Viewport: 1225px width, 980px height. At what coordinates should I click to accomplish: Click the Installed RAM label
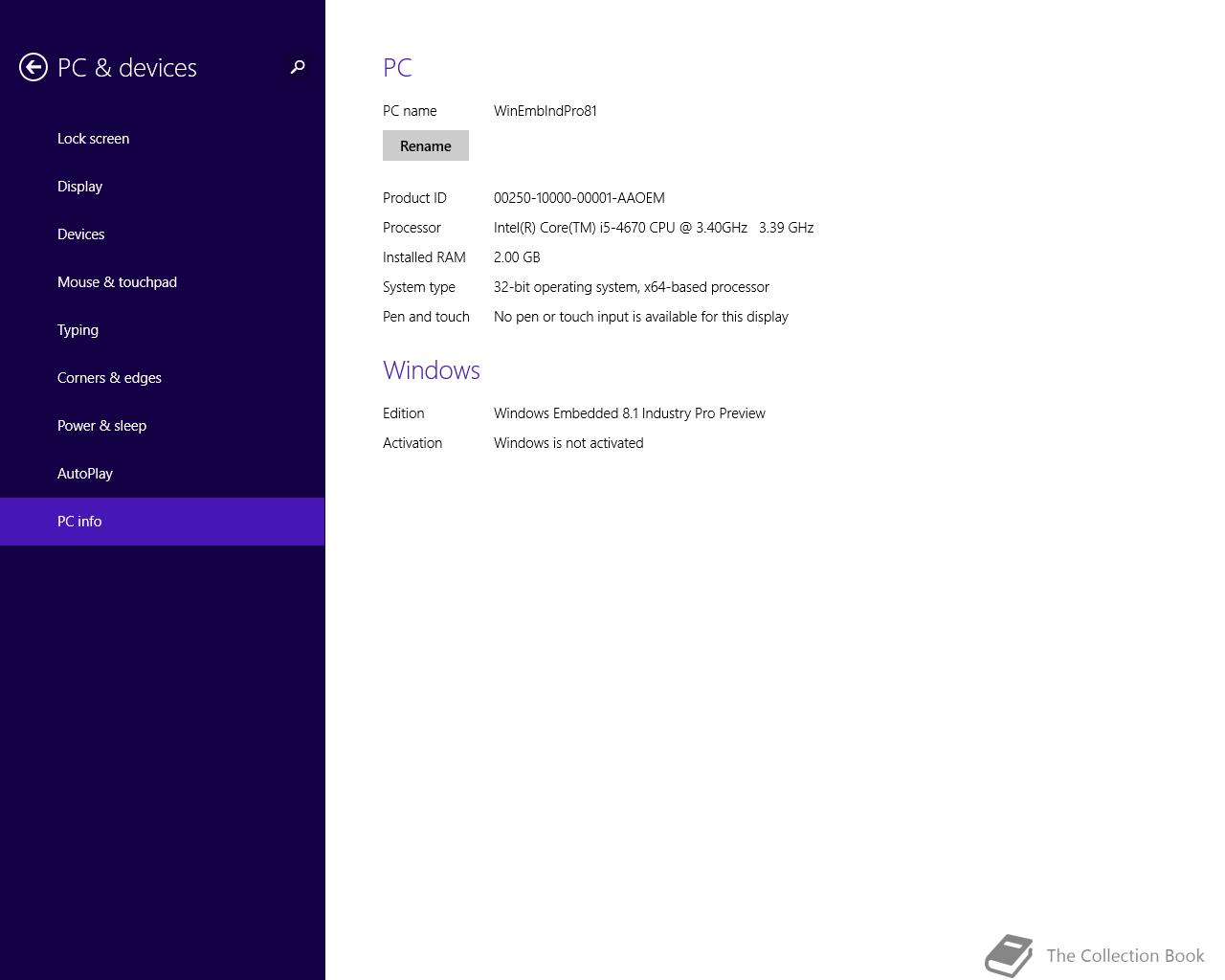(x=424, y=257)
